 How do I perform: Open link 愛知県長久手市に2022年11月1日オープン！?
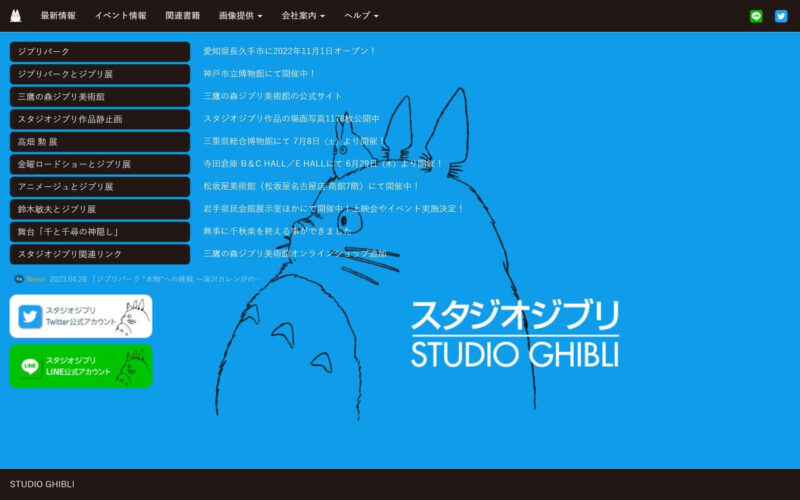pyautogui.click(x=290, y=51)
